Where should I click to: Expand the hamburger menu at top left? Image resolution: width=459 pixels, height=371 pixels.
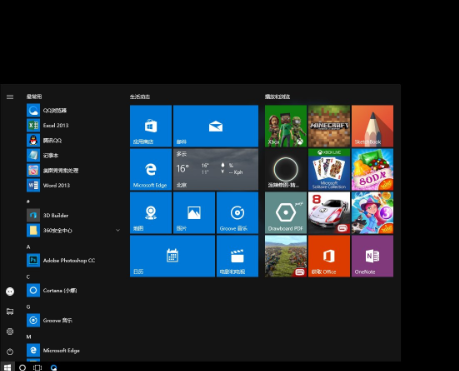(x=10, y=97)
